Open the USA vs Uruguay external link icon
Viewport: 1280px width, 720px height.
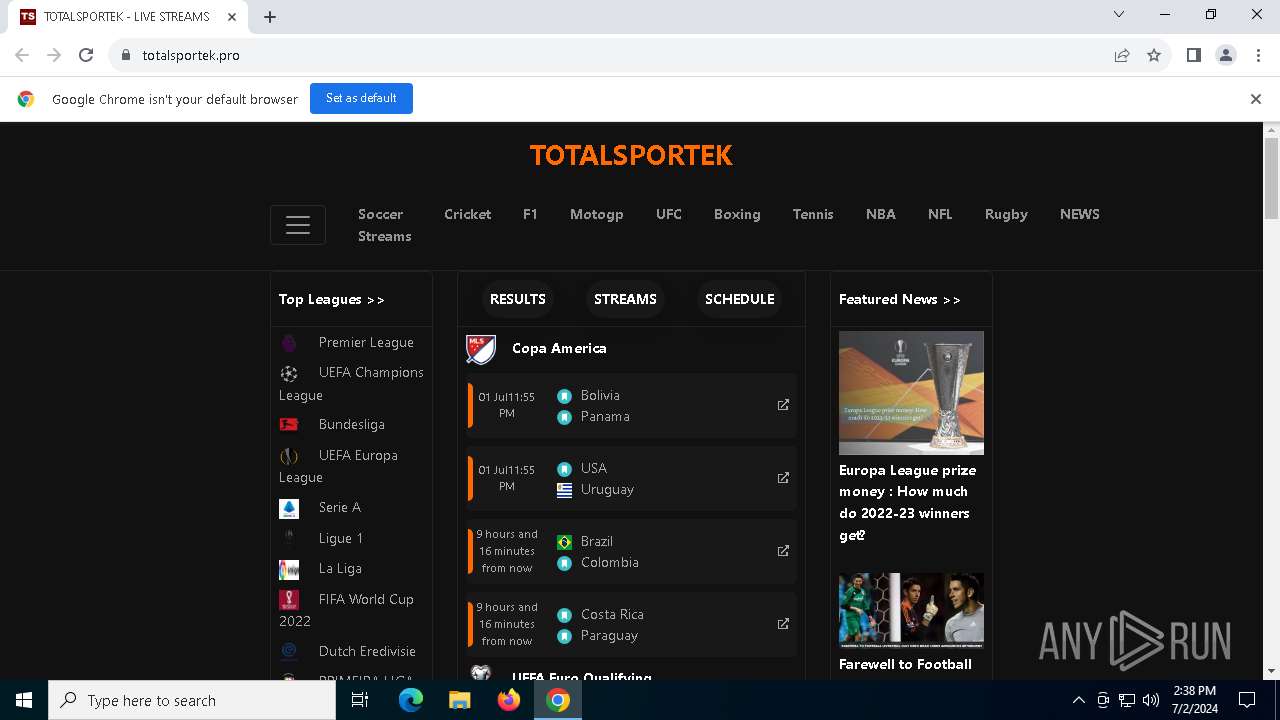(x=783, y=478)
